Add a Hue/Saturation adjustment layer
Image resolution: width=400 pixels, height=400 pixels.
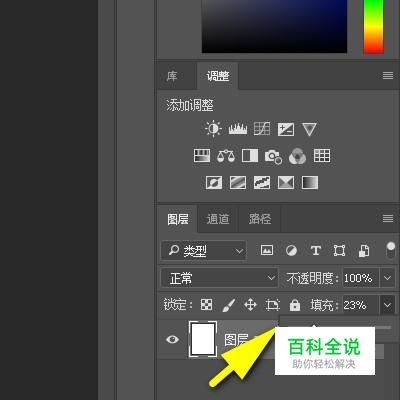(x=202, y=156)
